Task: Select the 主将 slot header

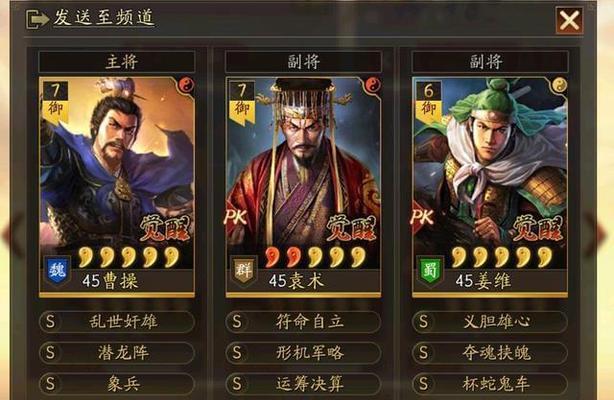Action: click(117, 62)
